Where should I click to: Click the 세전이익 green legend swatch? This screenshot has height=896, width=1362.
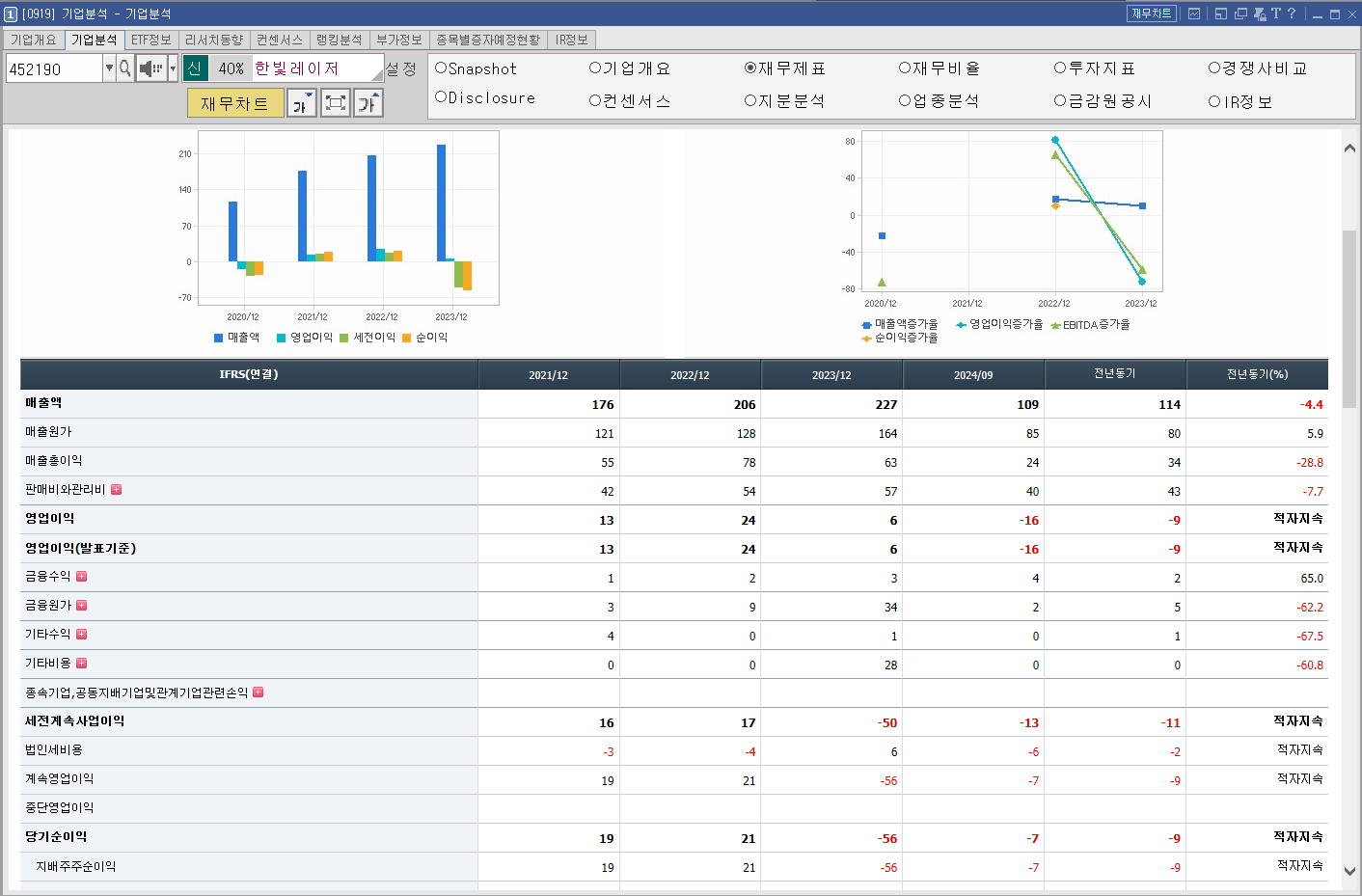pos(344,338)
